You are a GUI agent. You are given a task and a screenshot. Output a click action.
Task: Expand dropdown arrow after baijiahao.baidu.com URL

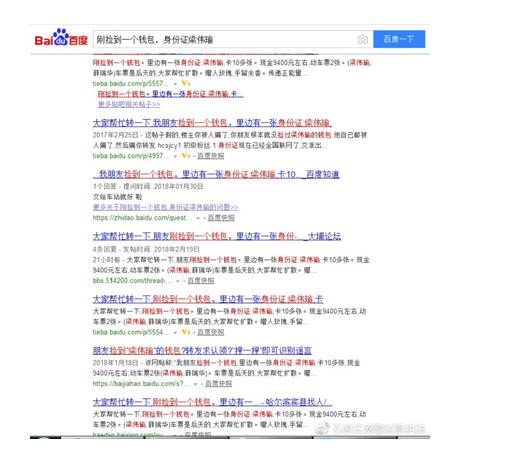(195, 384)
